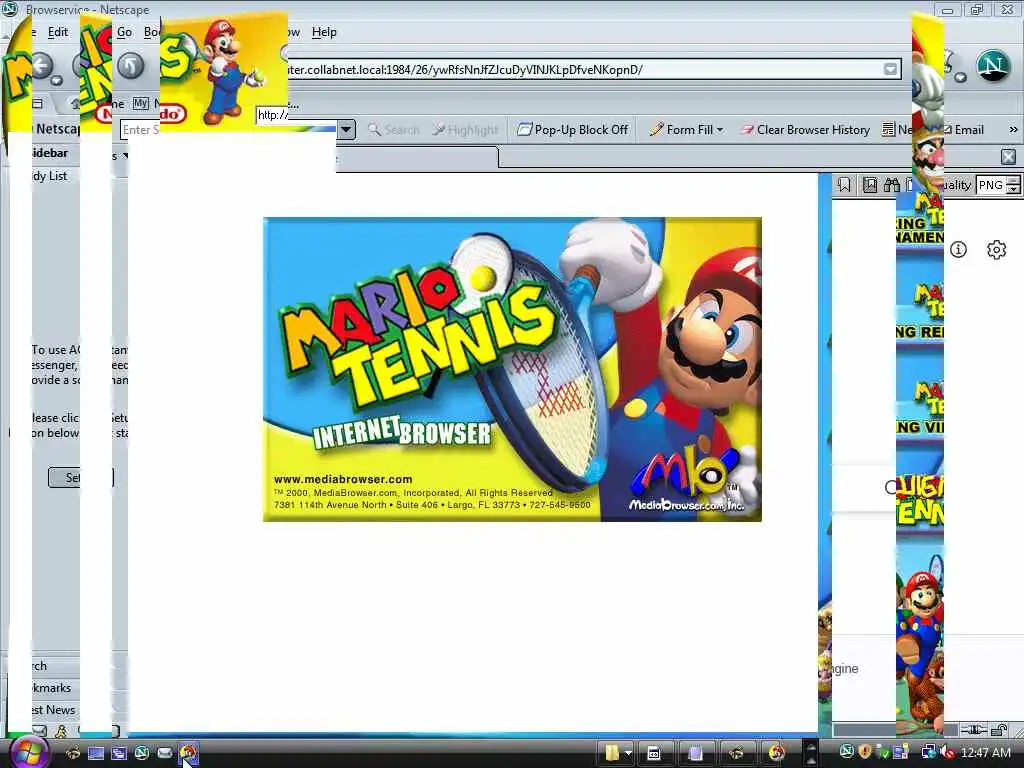Toggle Pop-Up Block Off button

tap(572, 130)
